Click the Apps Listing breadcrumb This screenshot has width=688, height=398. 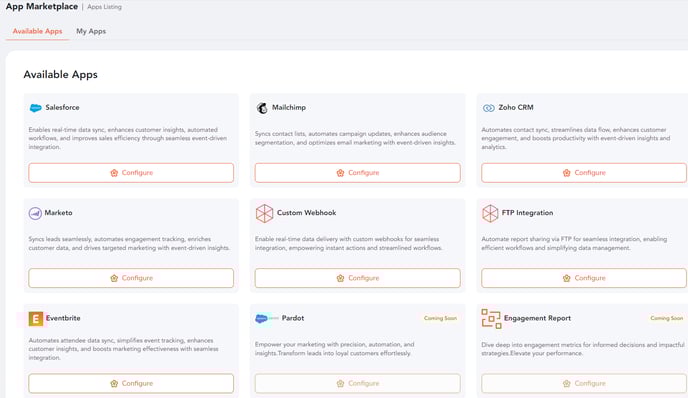coord(104,7)
